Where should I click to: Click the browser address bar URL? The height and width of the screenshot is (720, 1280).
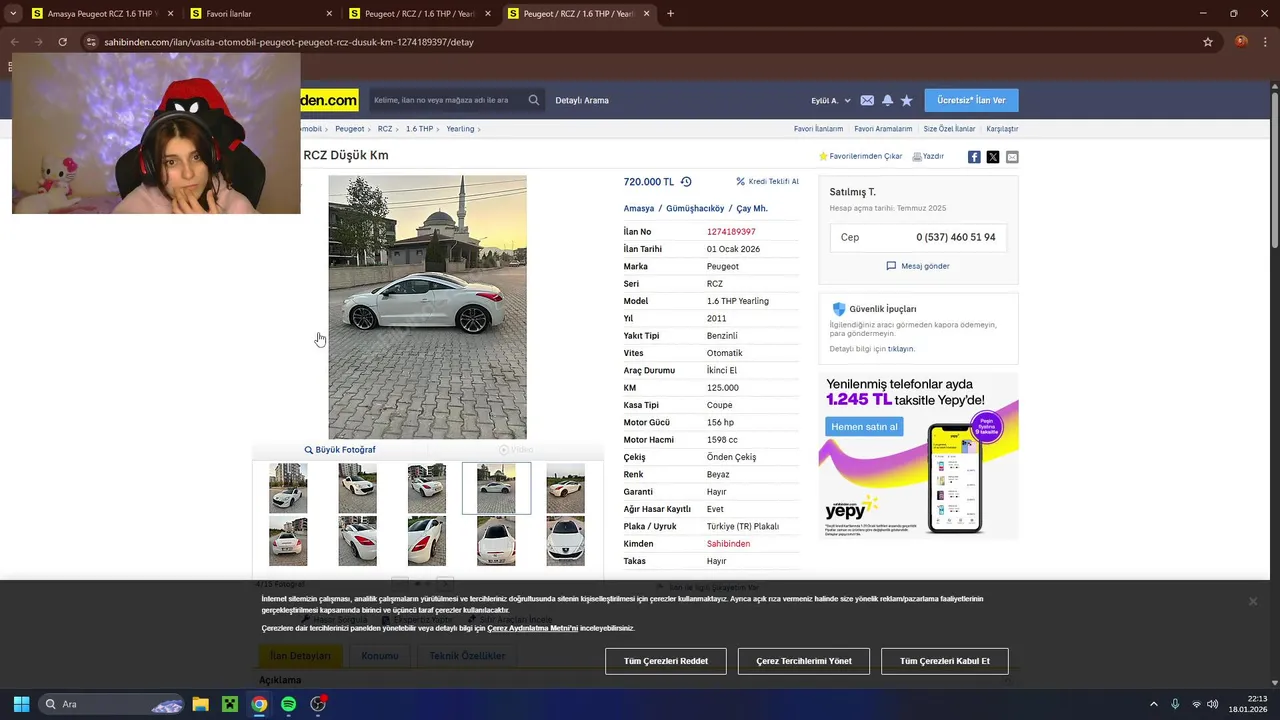click(290, 42)
